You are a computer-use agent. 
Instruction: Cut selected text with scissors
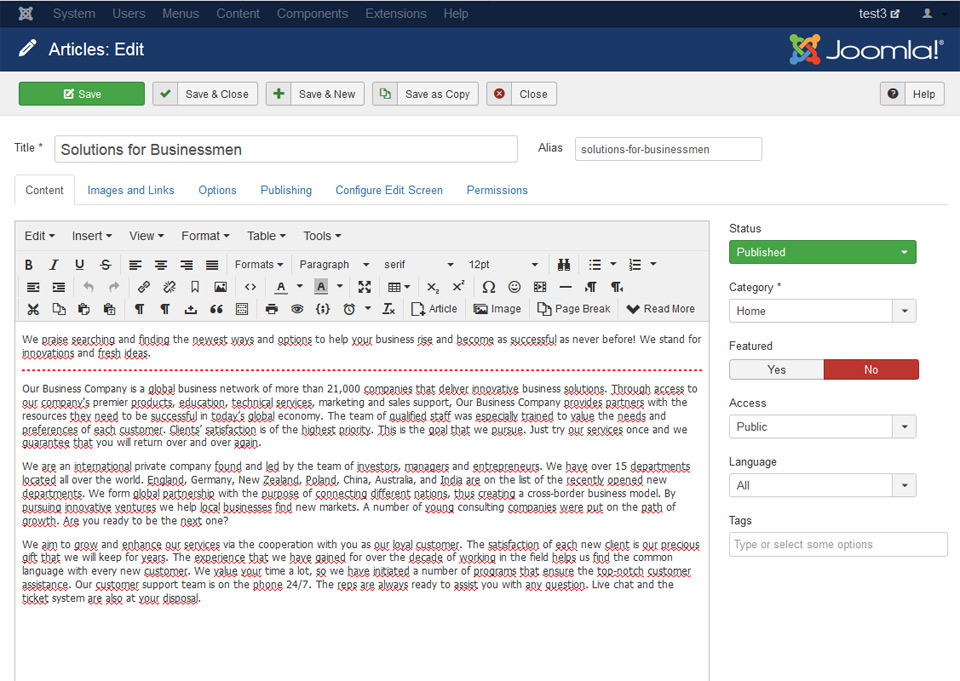point(33,309)
